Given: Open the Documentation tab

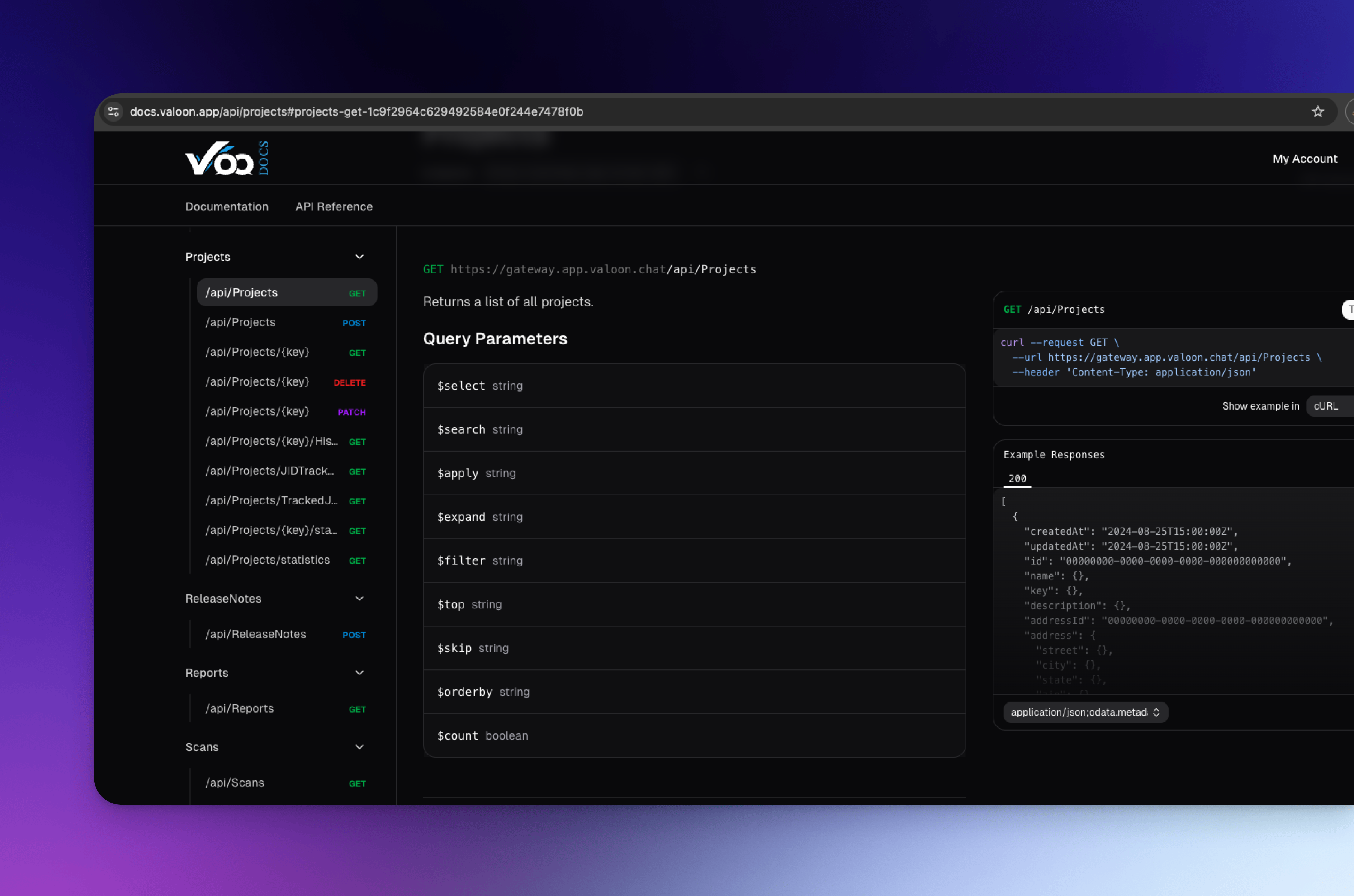Looking at the screenshot, I should pyautogui.click(x=226, y=207).
